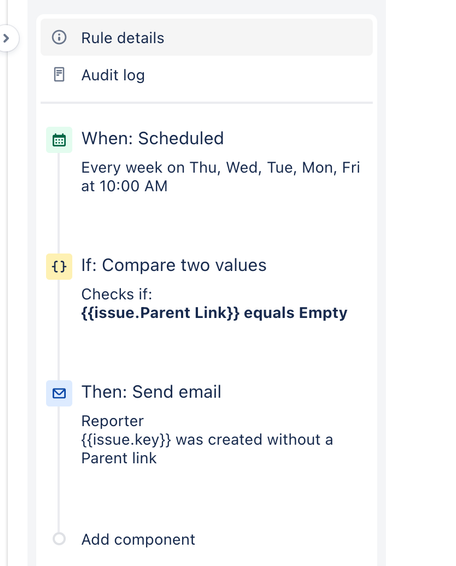The width and height of the screenshot is (456, 566).
Task: Click the Checks if label
Action: 117,294
